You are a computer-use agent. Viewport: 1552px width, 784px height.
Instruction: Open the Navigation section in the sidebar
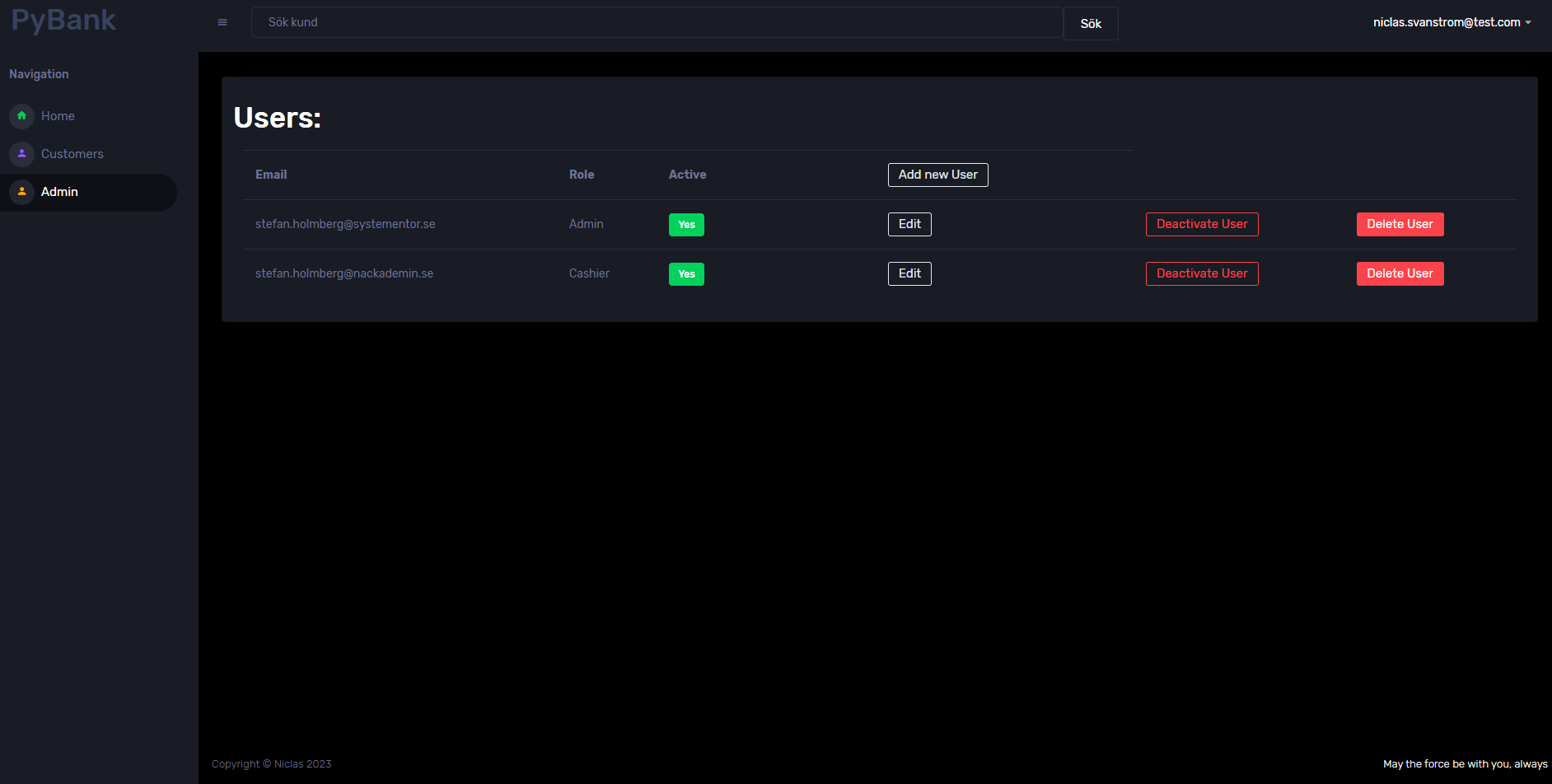[x=39, y=73]
